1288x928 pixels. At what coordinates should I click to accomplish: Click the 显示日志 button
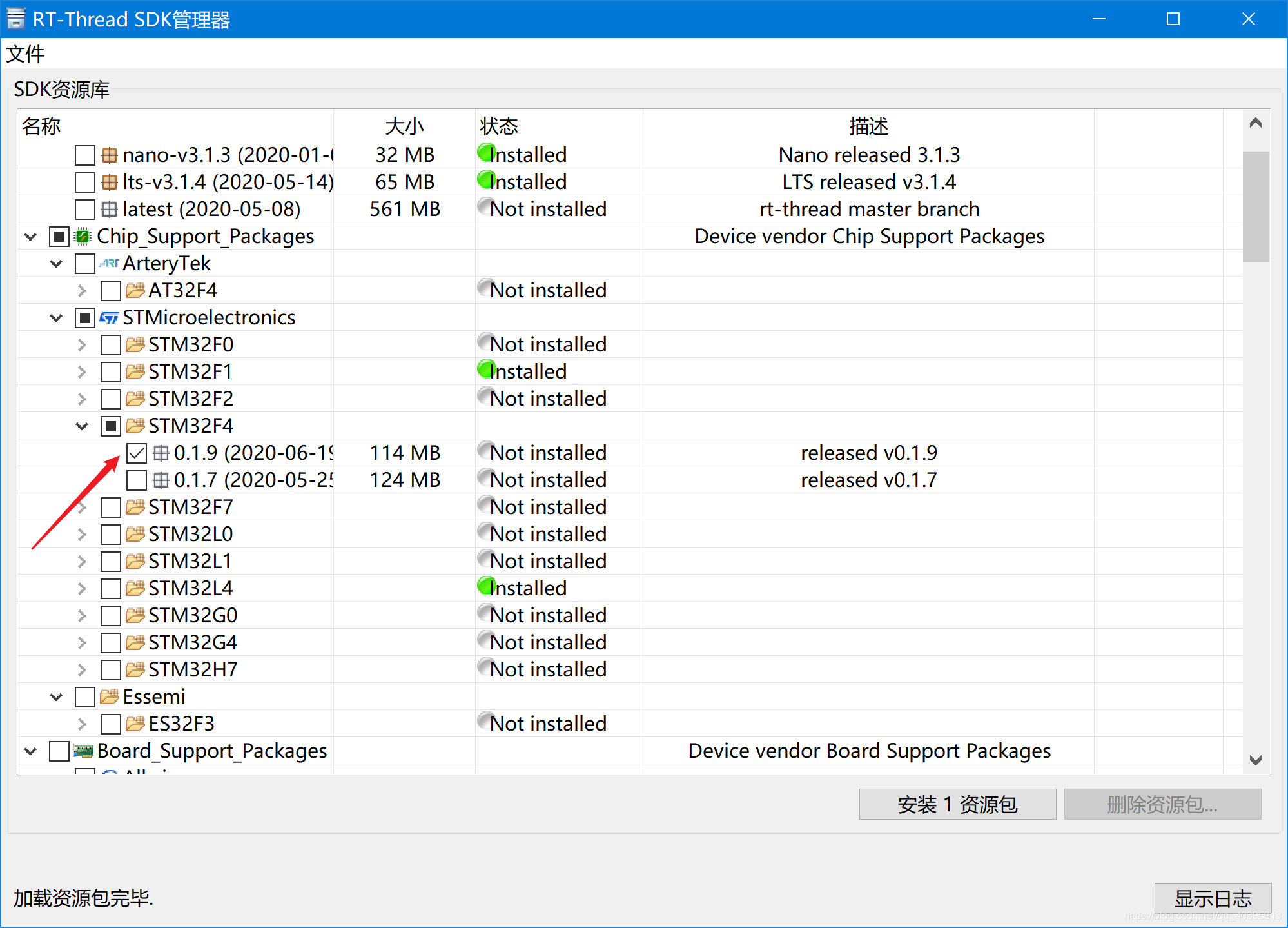click(1212, 898)
